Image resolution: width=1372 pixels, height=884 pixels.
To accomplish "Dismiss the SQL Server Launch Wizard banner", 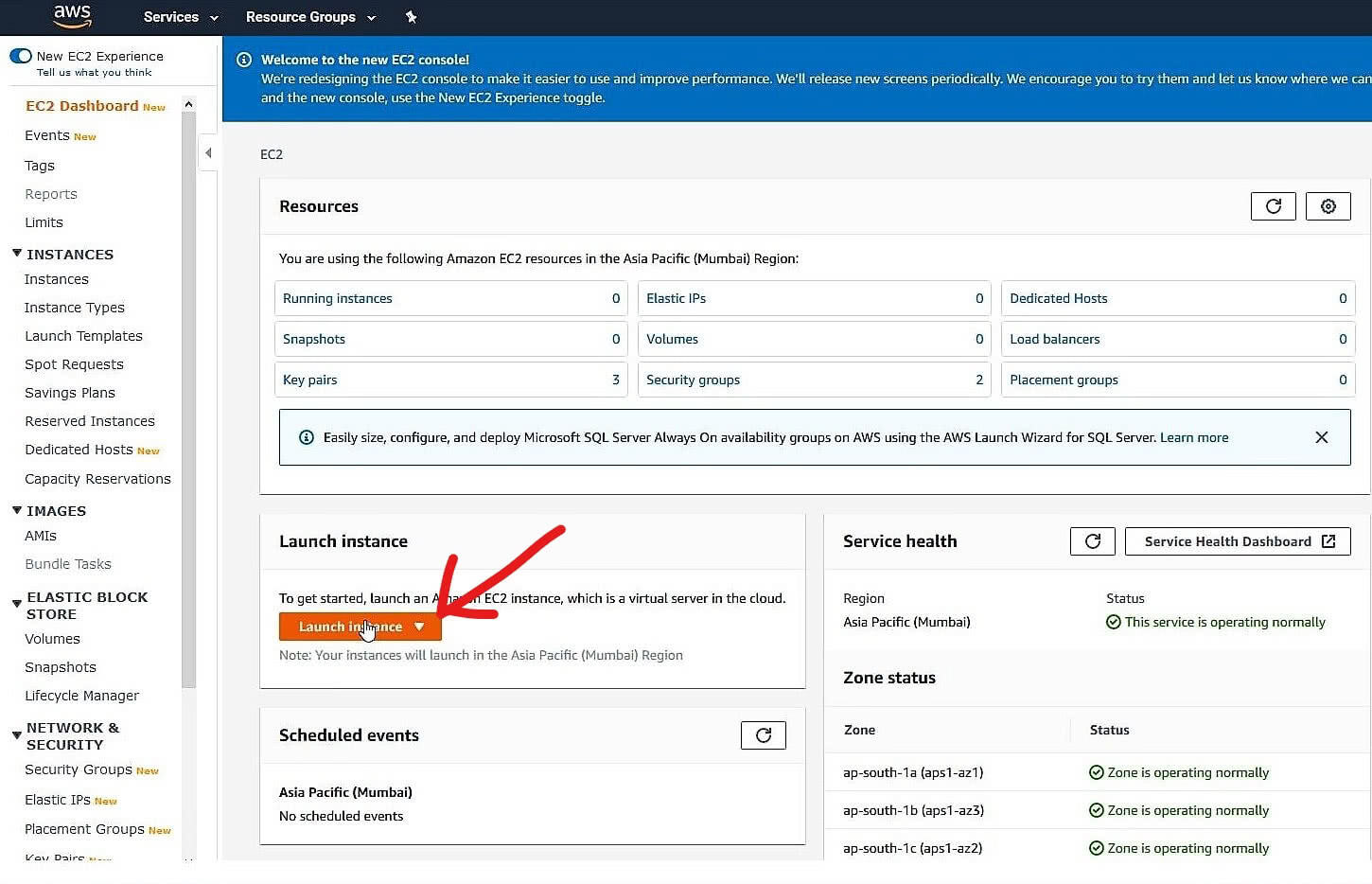I will click(x=1322, y=436).
